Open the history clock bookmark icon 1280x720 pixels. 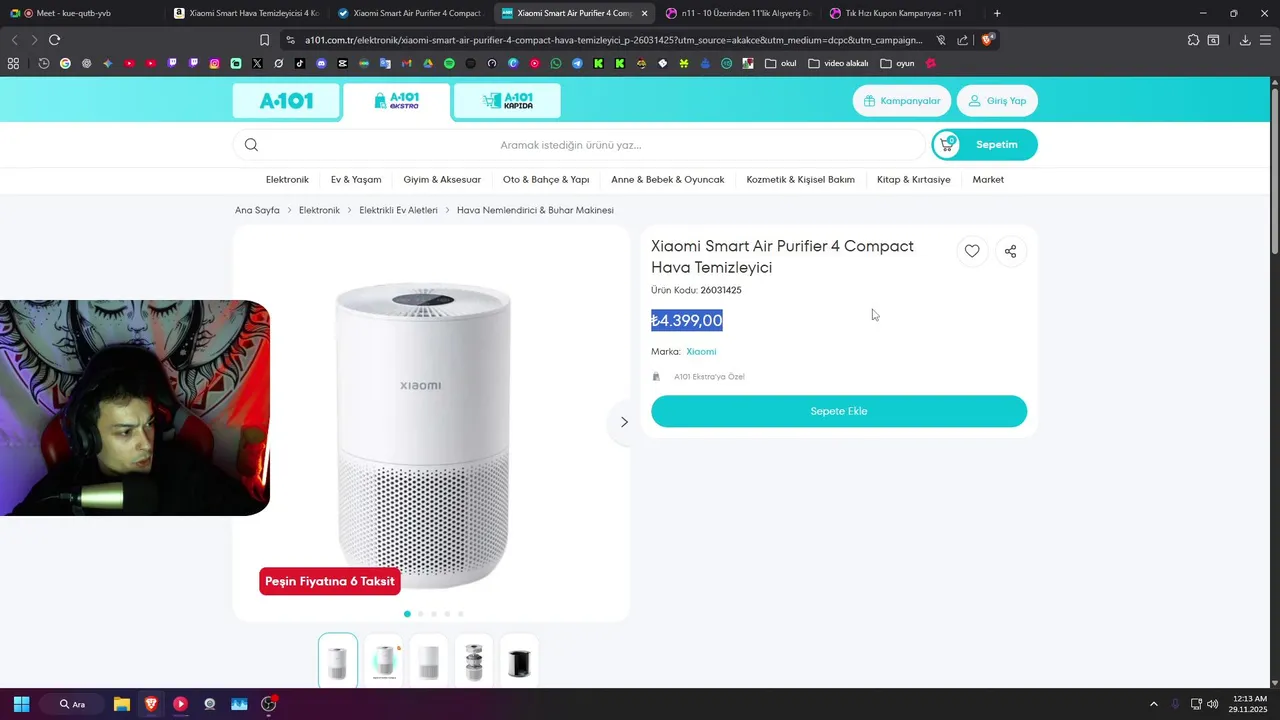[x=44, y=63]
